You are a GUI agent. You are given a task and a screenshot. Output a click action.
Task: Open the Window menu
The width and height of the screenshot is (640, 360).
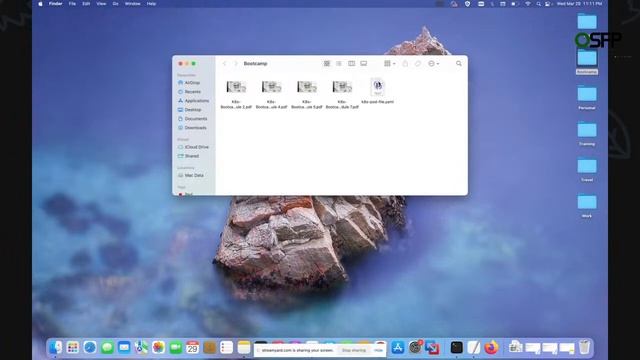(x=132, y=4)
